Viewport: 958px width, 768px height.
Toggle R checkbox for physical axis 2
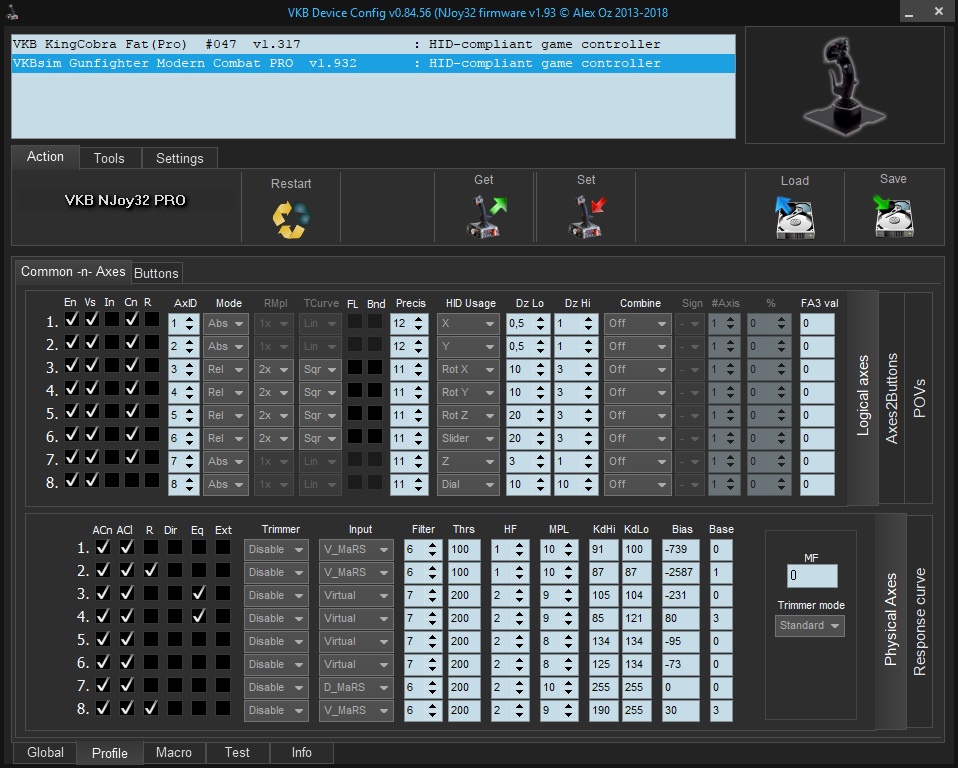click(x=150, y=570)
